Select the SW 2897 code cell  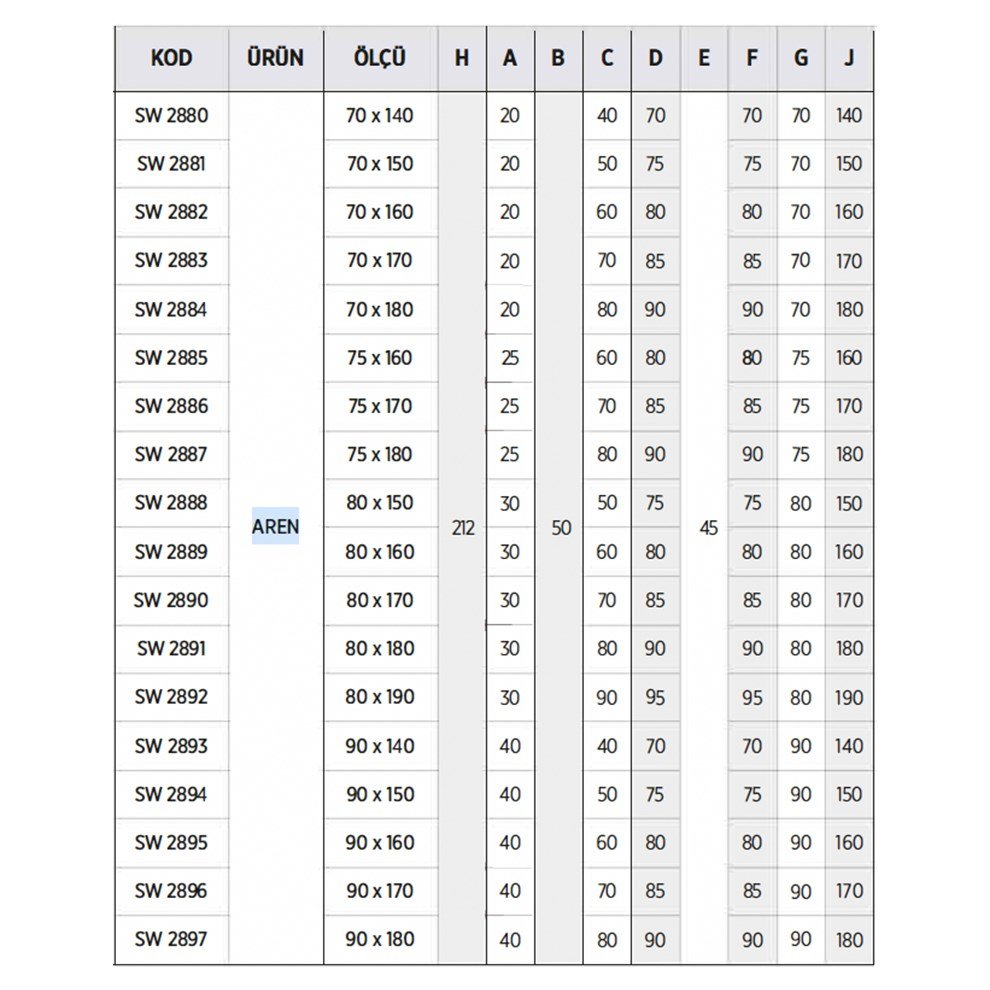[x=171, y=939]
